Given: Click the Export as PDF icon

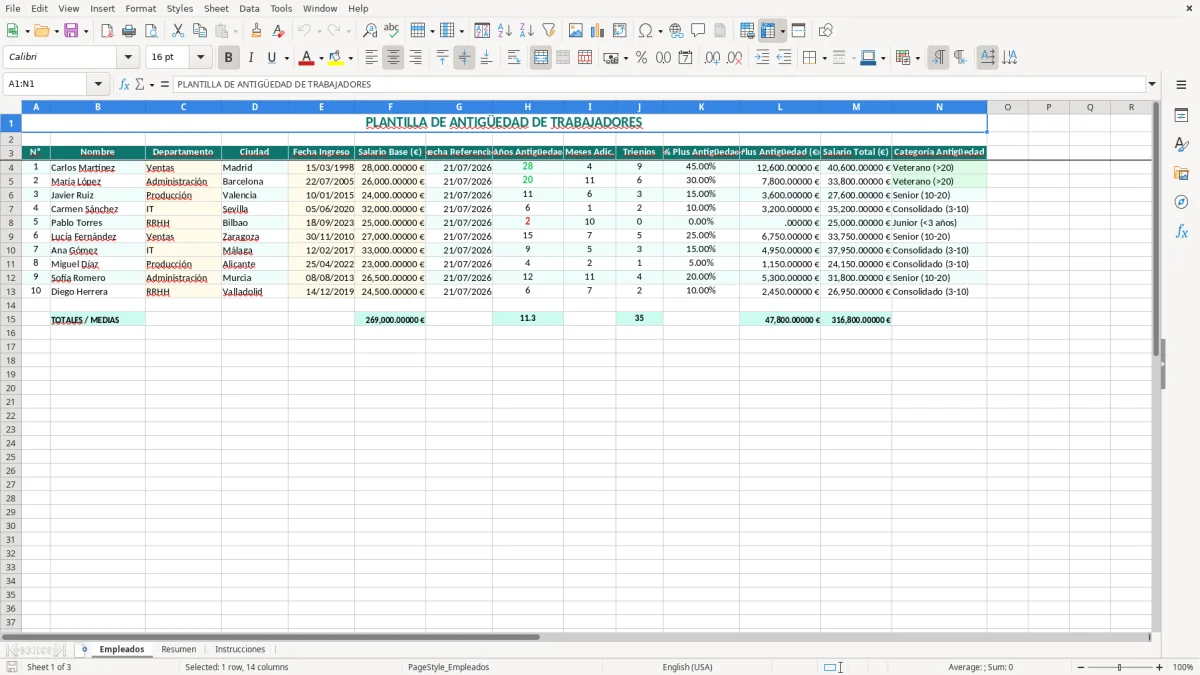Looking at the screenshot, I should coord(107,31).
